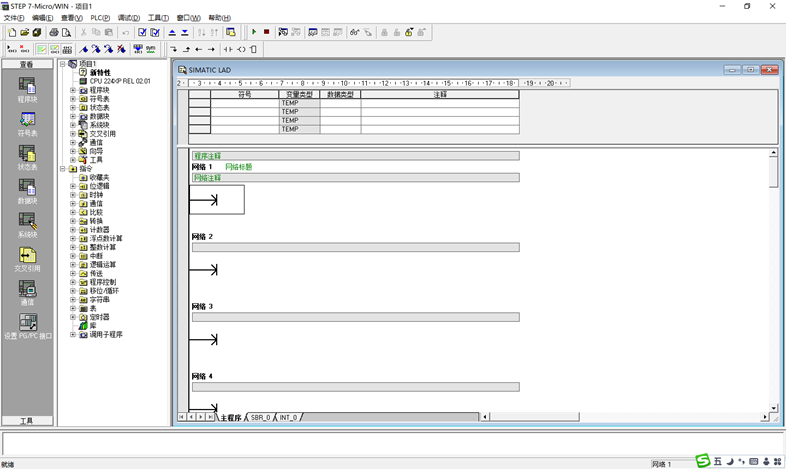Insert network with the green dotted icon
This screenshot has width=786, height=469.
[x=12, y=49]
